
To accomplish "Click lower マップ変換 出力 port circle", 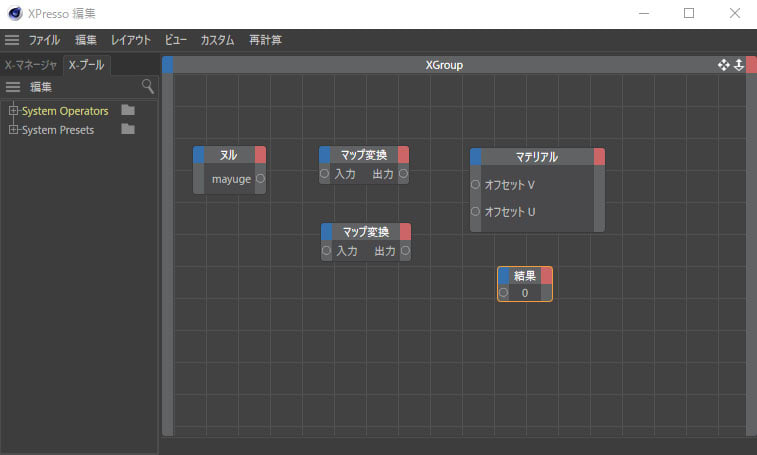I will click(x=406, y=250).
